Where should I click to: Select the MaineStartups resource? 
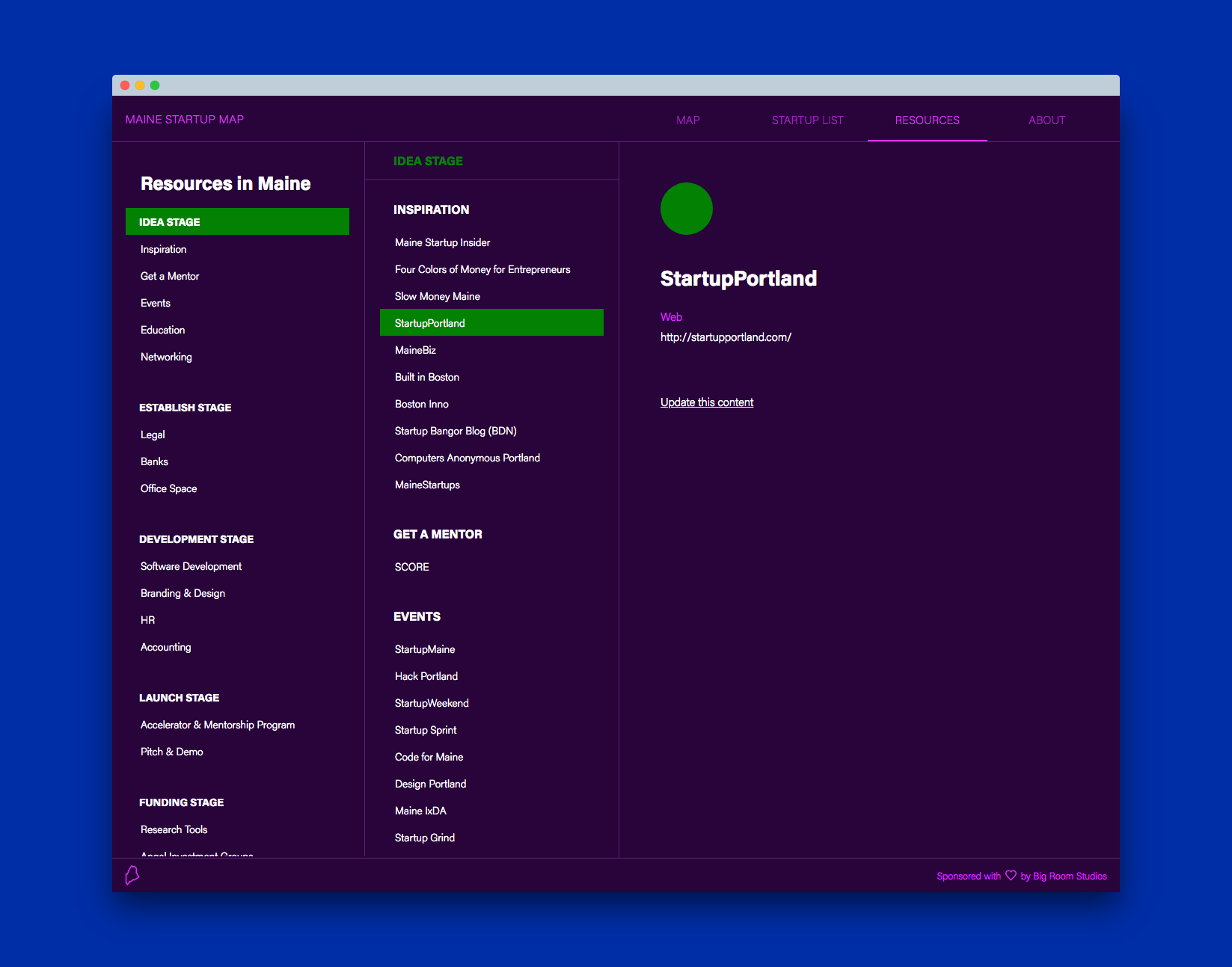point(427,485)
